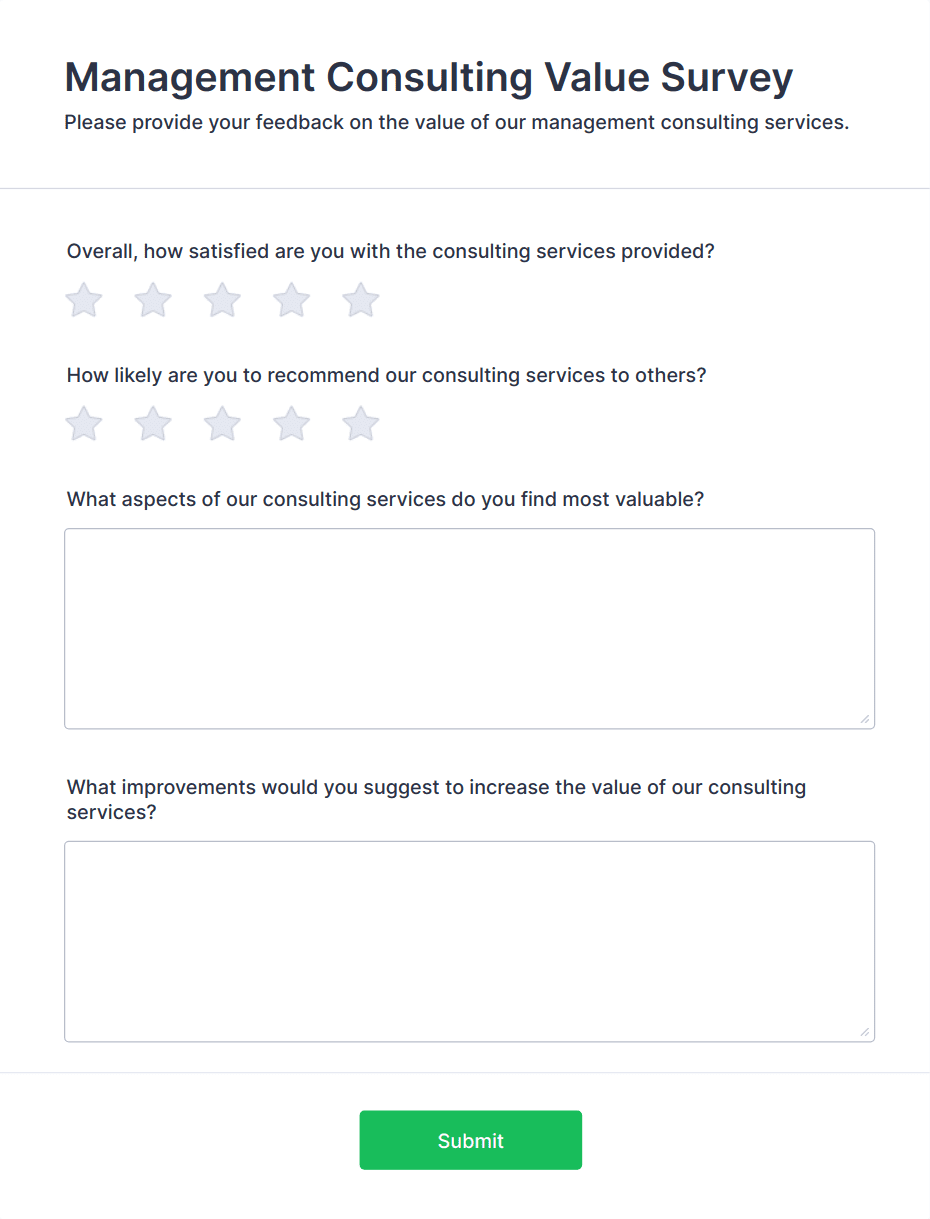This screenshot has width=930, height=1219.
Task: Focus the suggested improvements text area
Action: (x=469, y=941)
